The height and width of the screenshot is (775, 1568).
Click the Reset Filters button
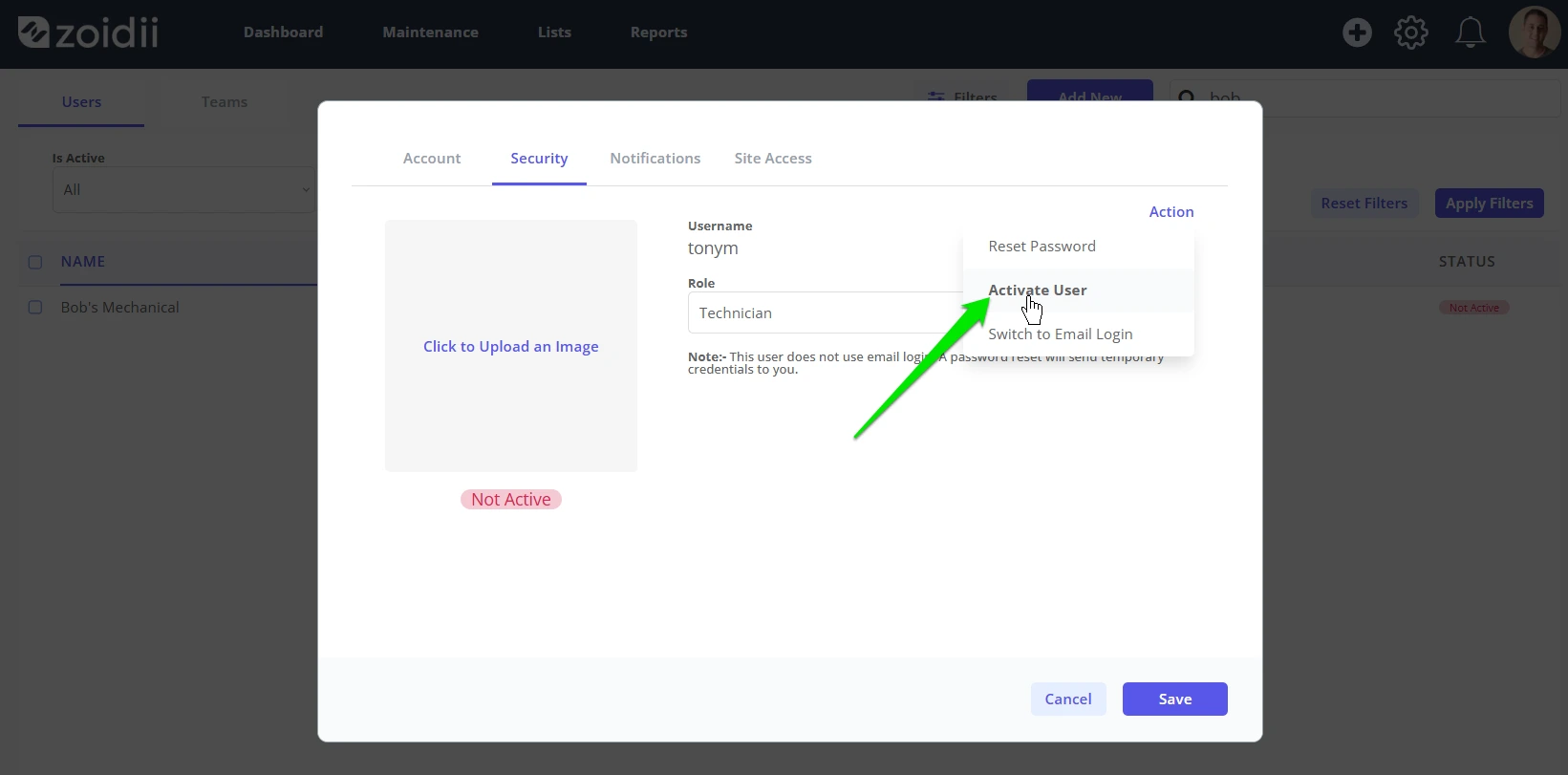tap(1364, 204)
